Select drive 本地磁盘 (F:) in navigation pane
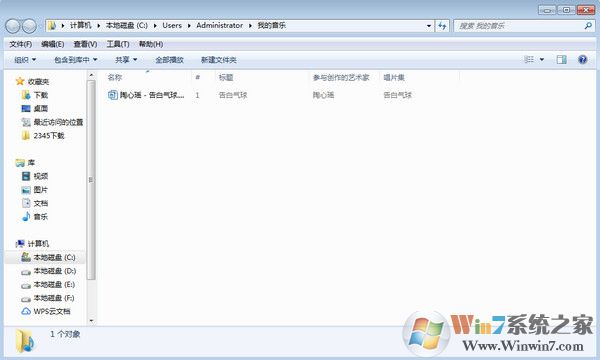 54,298
